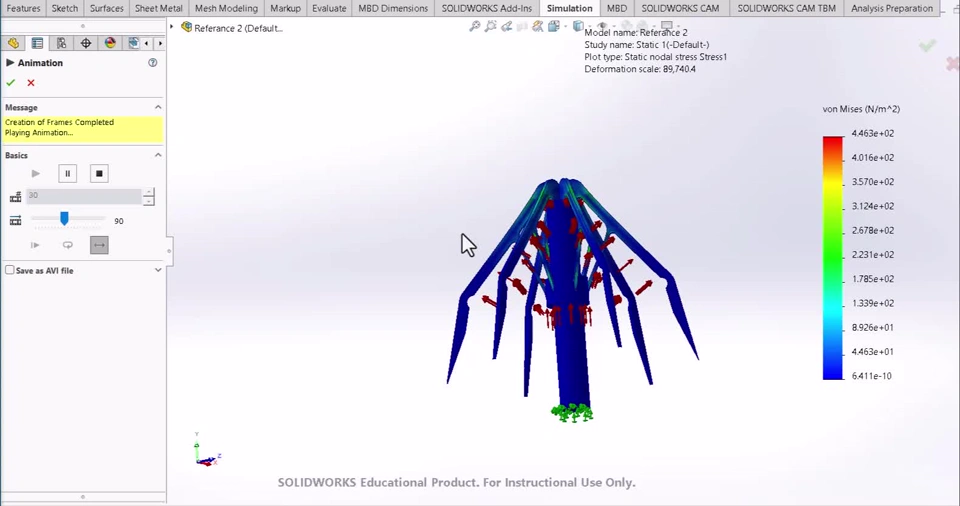Click Previous View icon

click(x=506, y=26)
